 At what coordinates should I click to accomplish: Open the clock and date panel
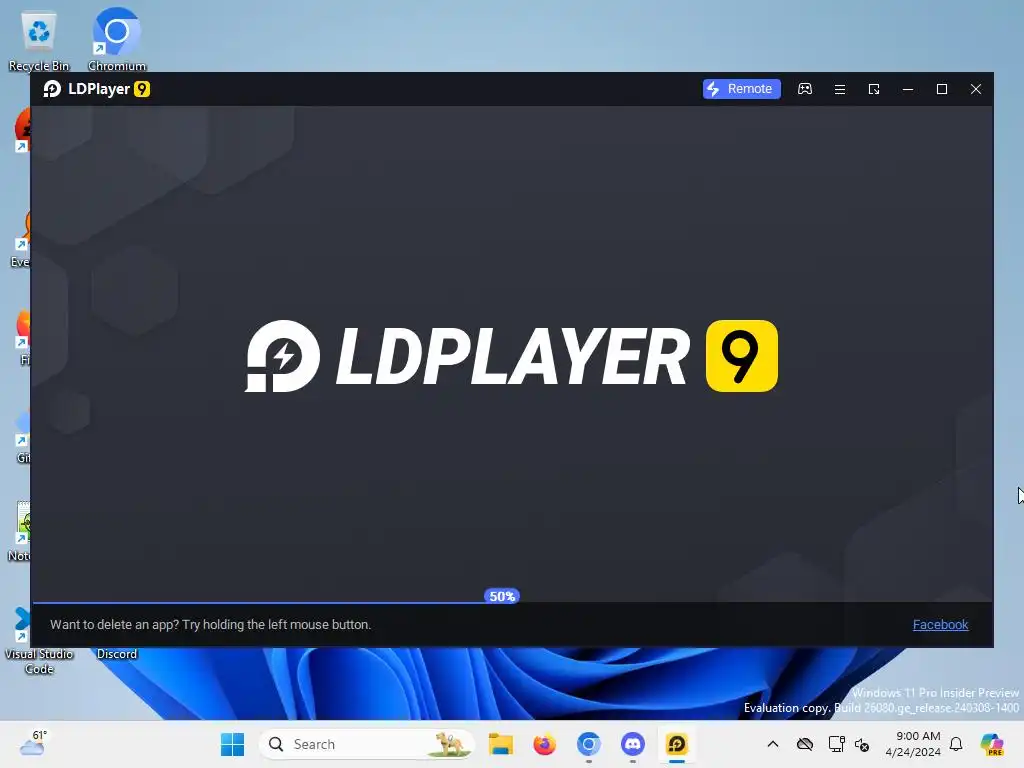[913, 744]
